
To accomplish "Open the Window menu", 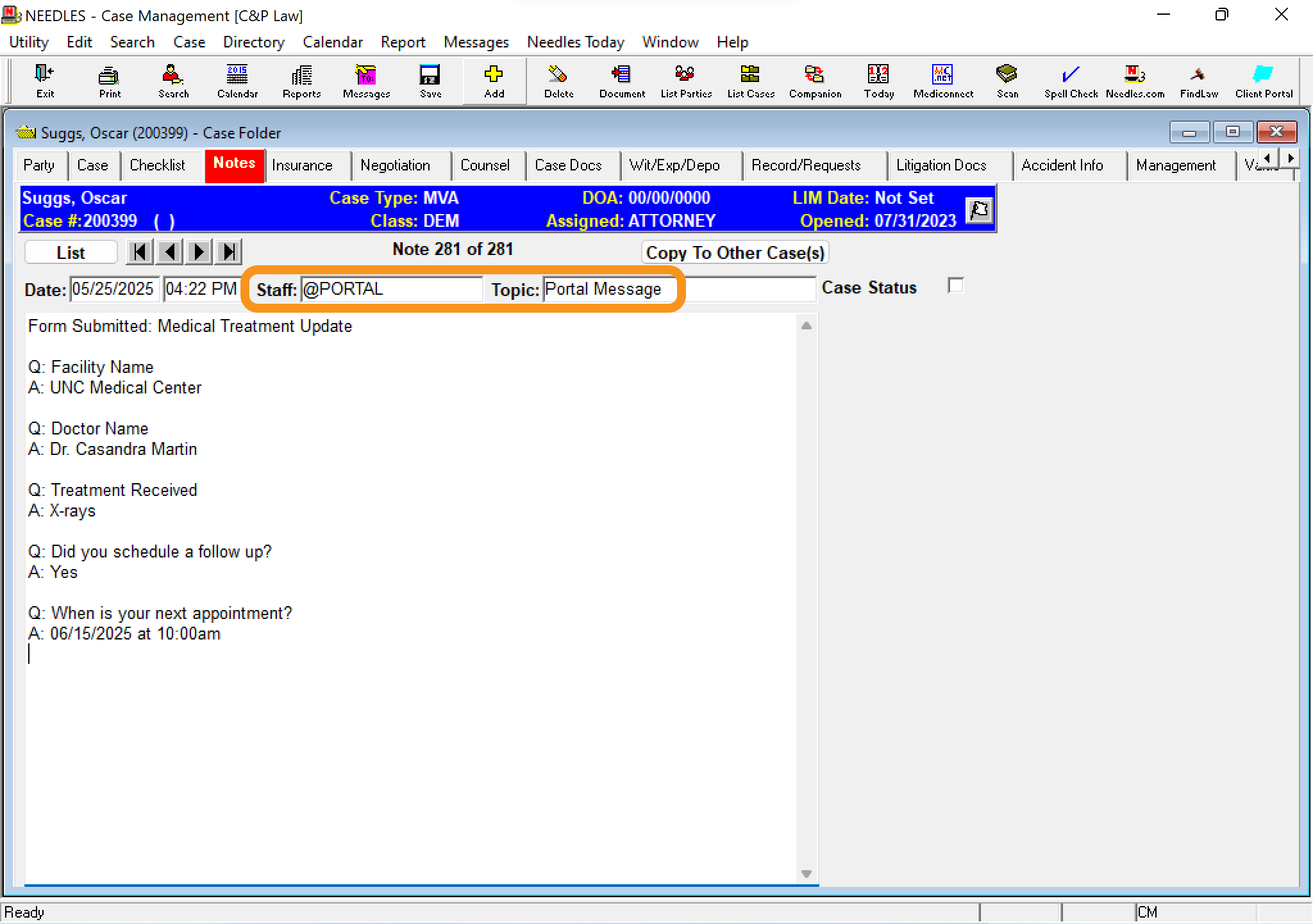I will 671,42.
